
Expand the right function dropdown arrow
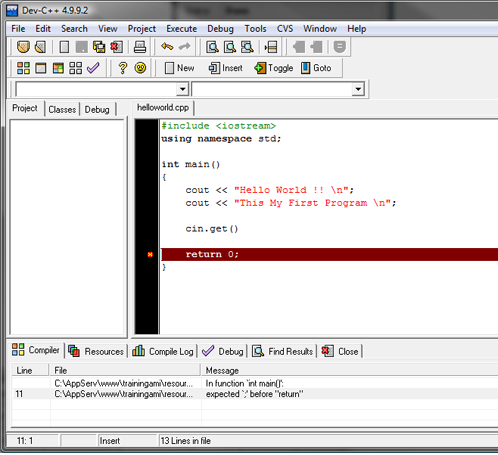(x=358, y=89)
